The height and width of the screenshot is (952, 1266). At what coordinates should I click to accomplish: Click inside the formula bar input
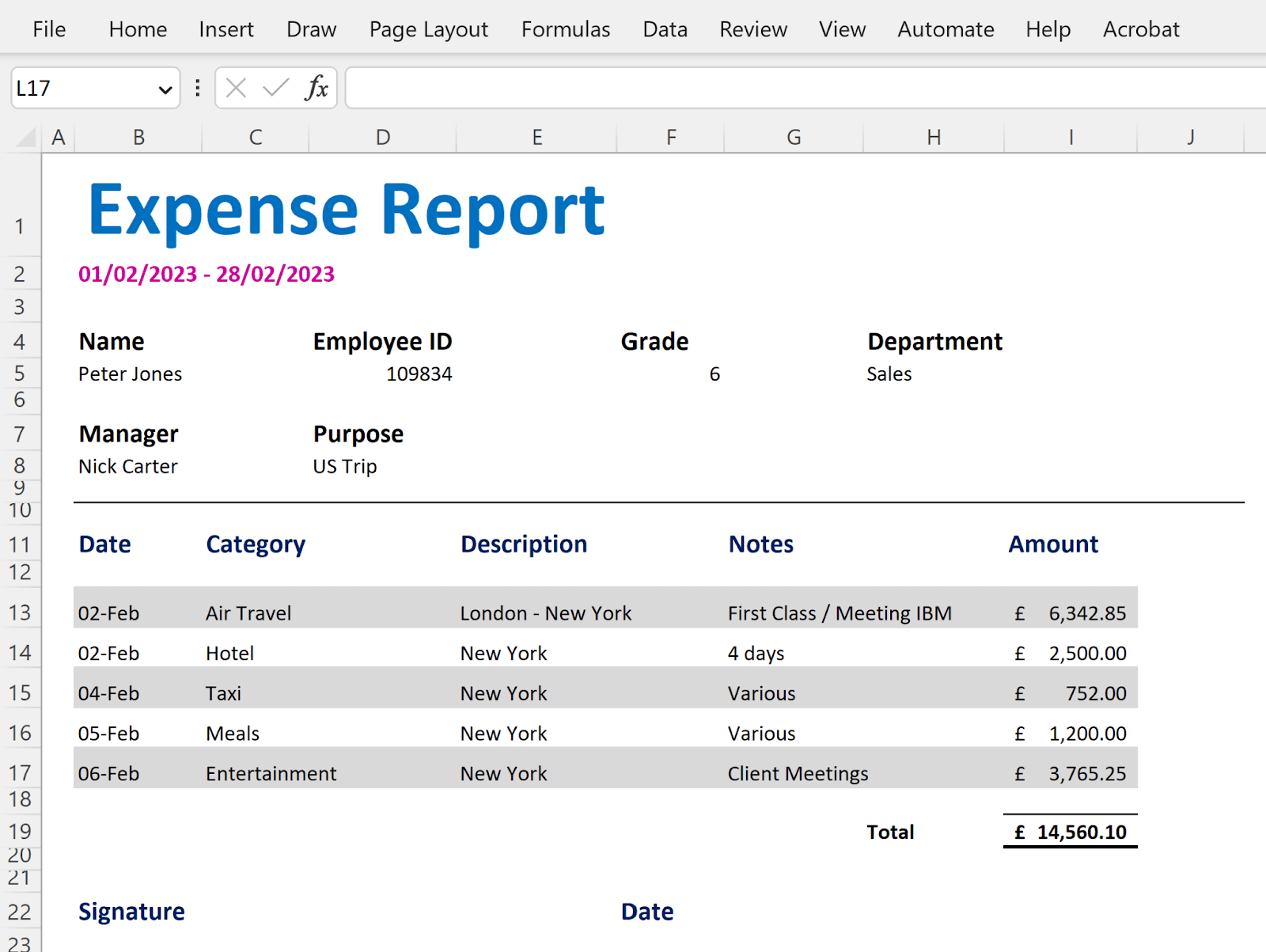(x=805, y=88)
